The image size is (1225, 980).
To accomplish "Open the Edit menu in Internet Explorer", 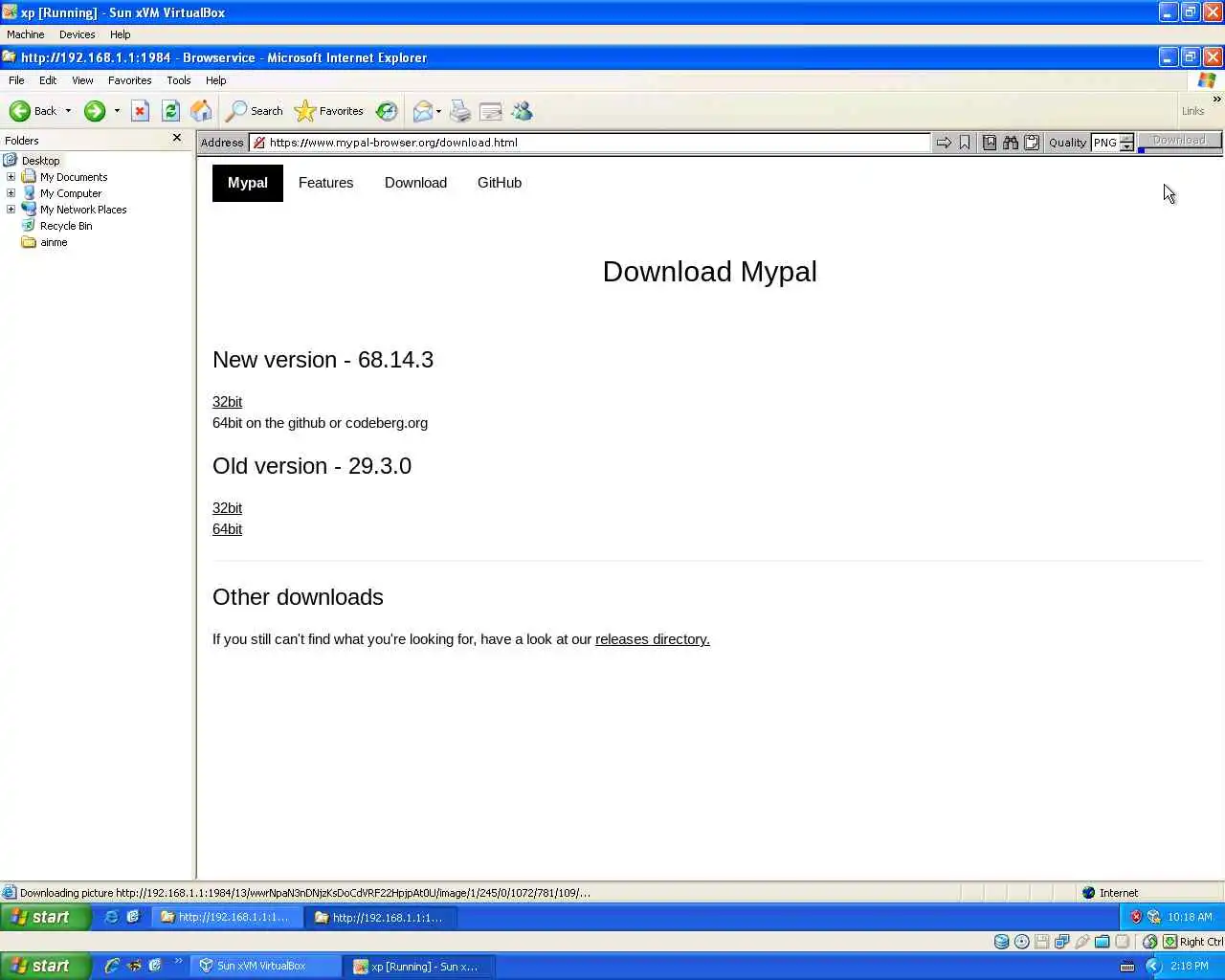I will click(48, 80).
